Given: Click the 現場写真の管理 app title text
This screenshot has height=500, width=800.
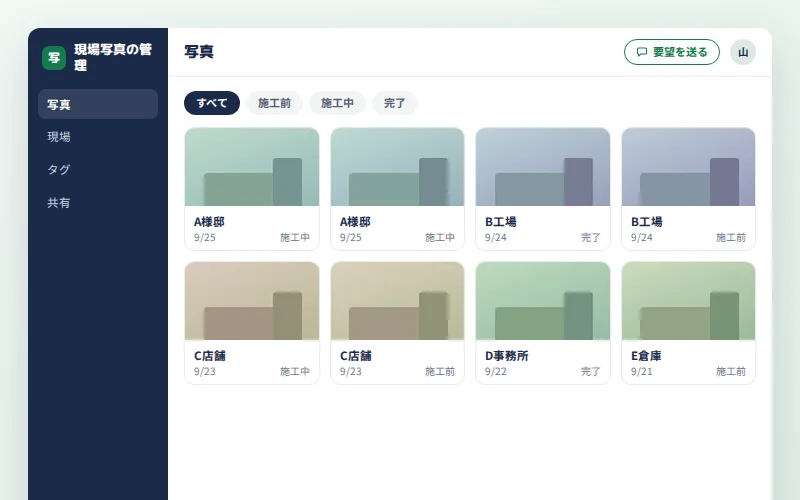Looking at the screenshot, I should coord(113,57).
